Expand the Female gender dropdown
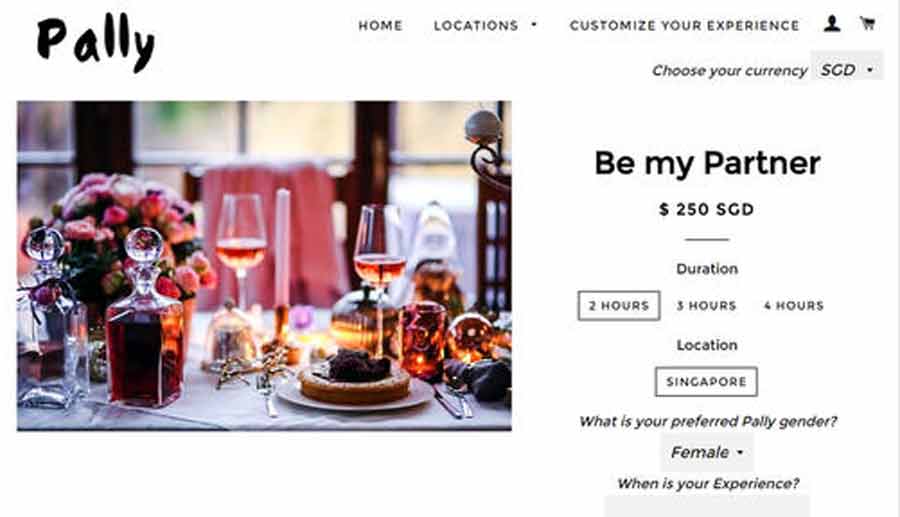900x517 pixels. pos(706,452)
